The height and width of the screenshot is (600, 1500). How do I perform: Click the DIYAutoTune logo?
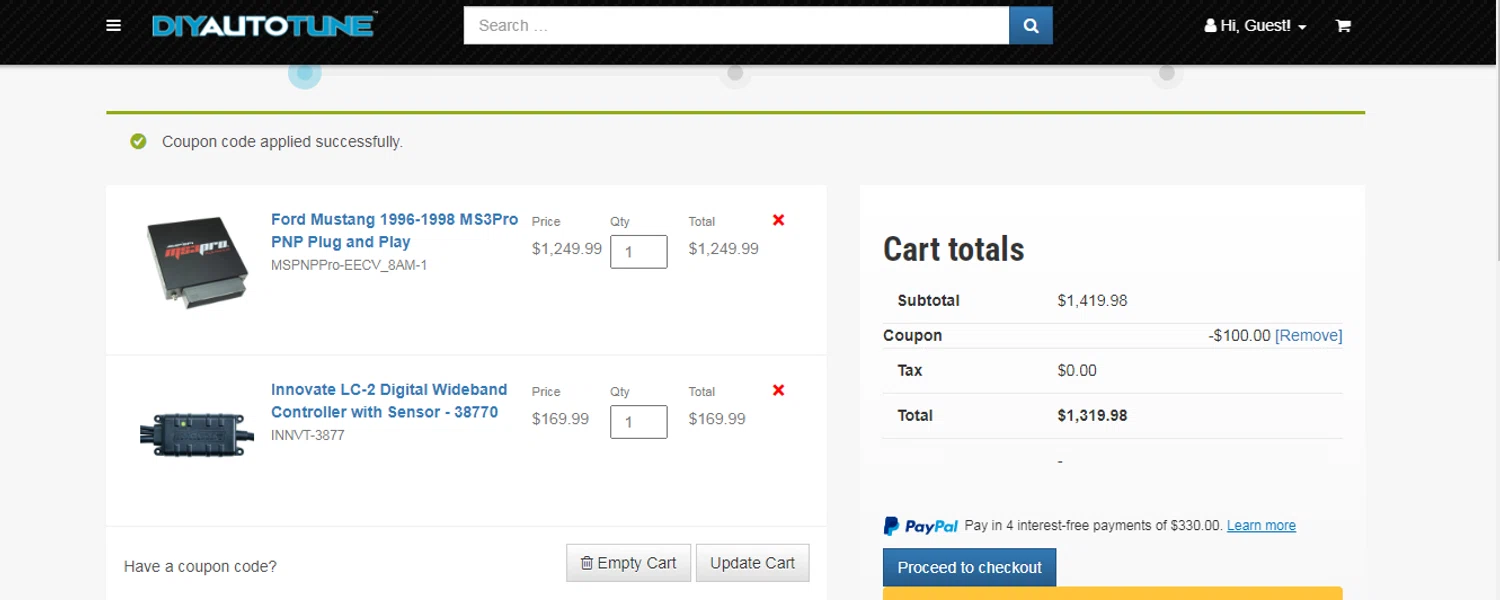(264, 25)
